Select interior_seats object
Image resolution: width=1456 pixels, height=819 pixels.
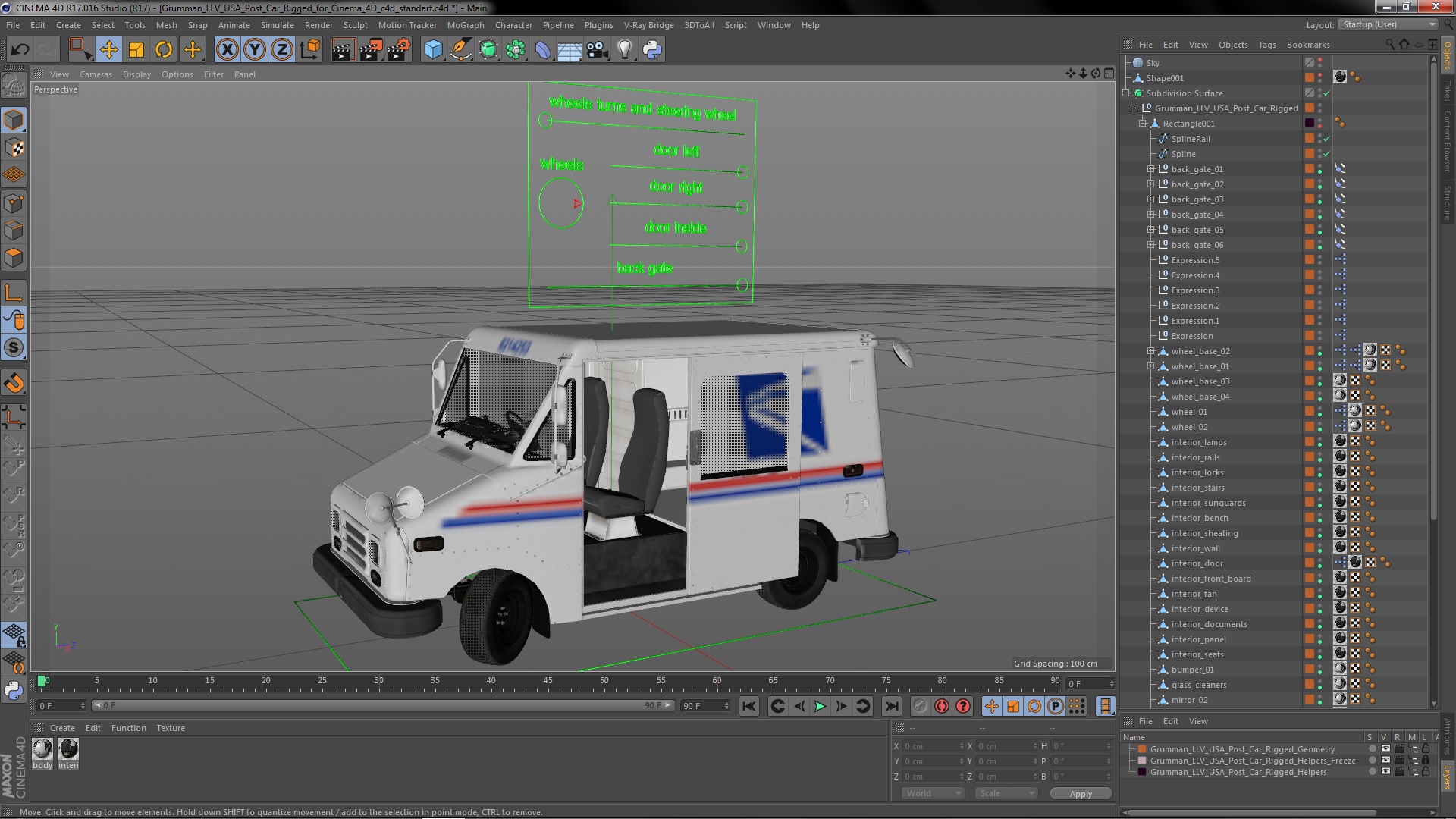(x=1197, y=654)
